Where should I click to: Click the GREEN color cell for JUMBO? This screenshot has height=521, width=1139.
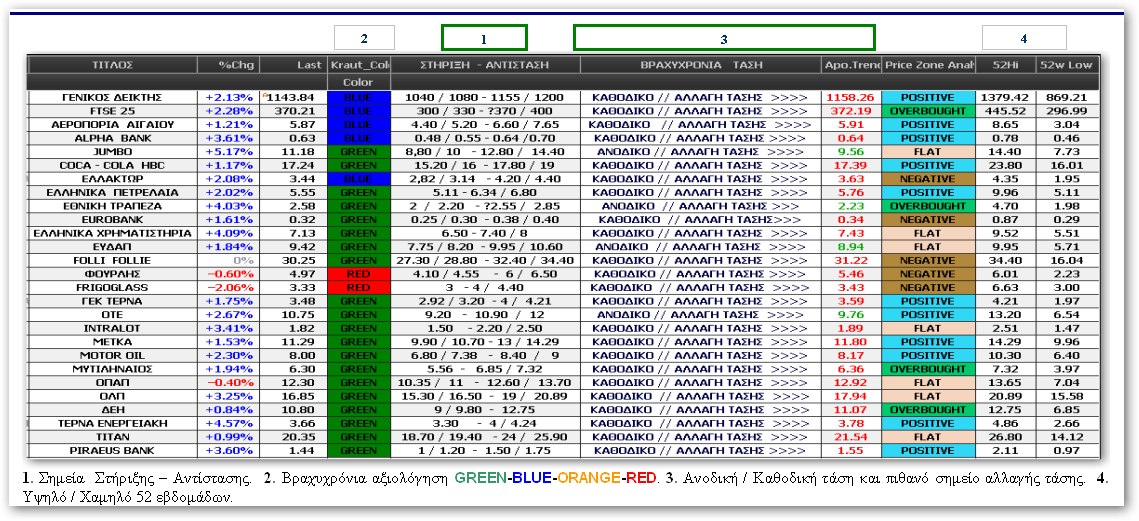coord(359,152)
